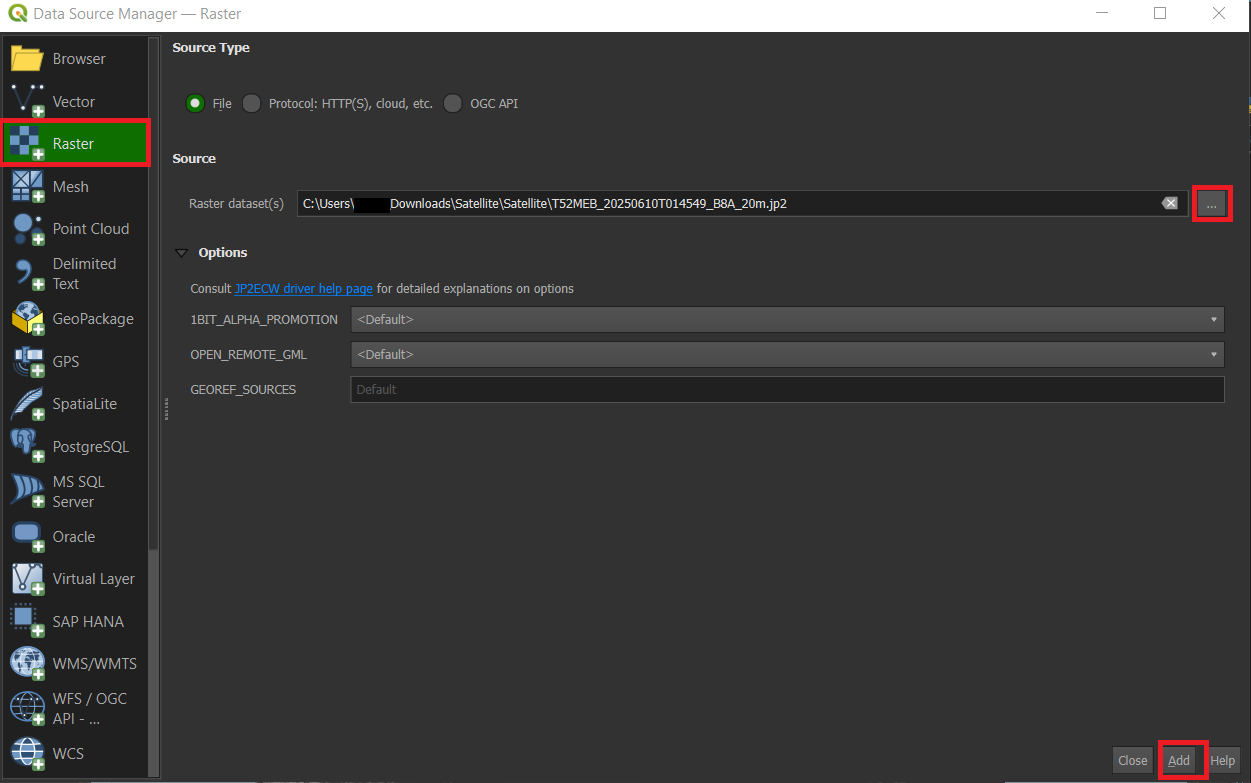Click the Add button
Screen dimensions: 1251x783
[1179, 760]
